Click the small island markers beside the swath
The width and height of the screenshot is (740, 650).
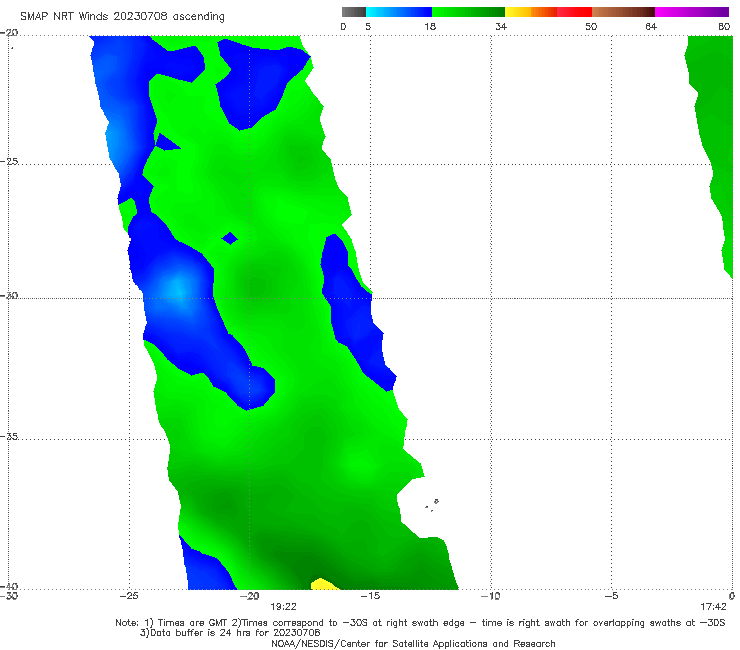pos(431,505)
